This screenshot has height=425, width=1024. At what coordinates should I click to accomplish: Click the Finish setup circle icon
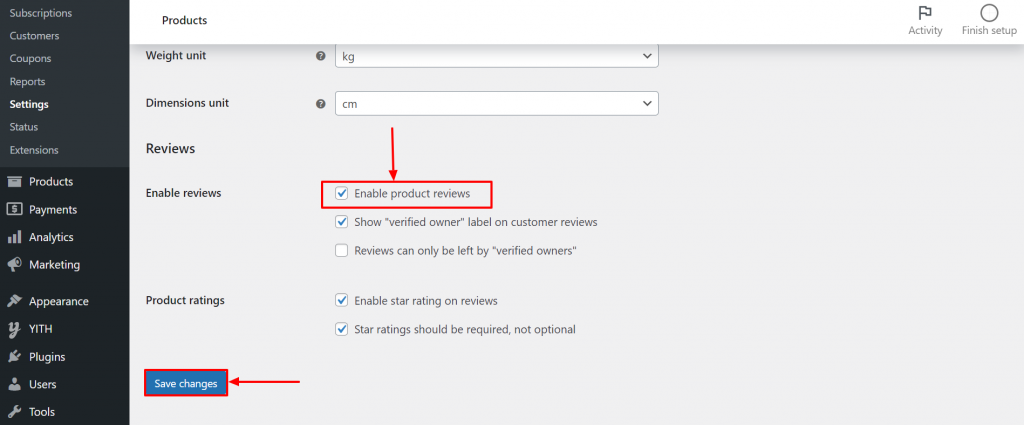coord(989,13)
